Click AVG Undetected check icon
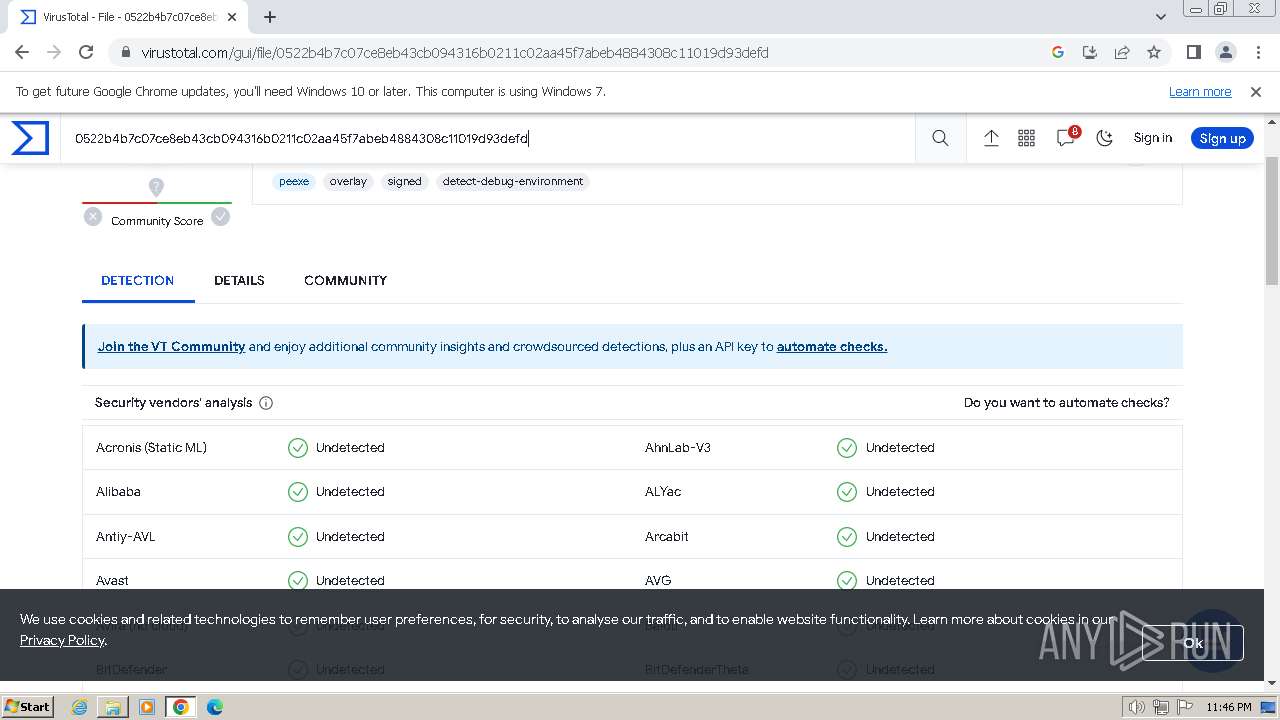Viewport: 1280px width, 720px height. coord(847,580)
